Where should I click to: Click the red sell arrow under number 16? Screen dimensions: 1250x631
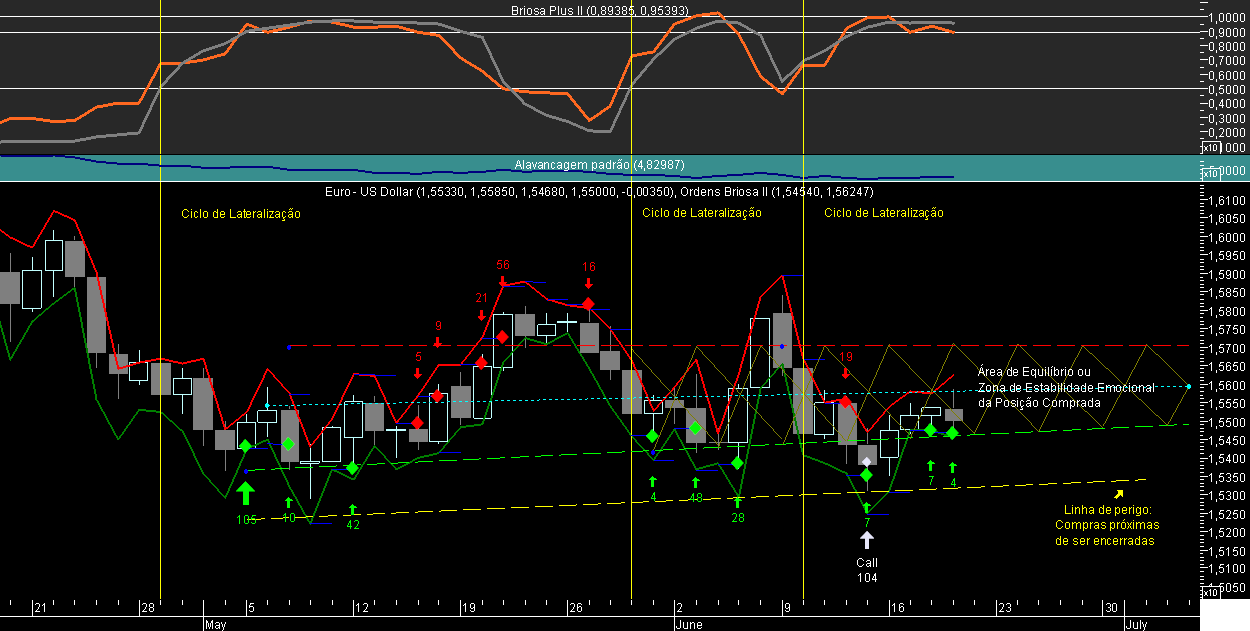pyautogui.click(x=588, y=284)
